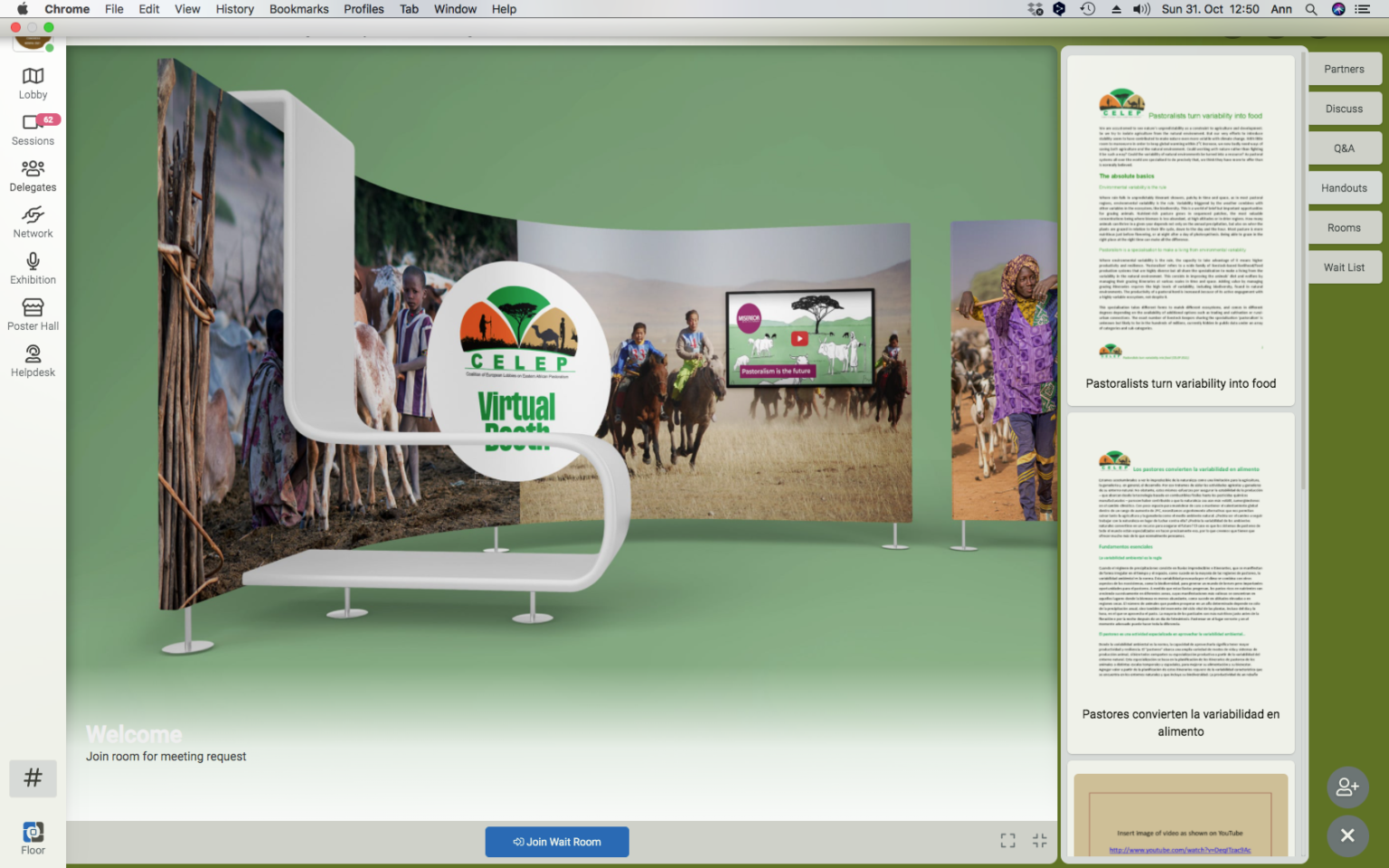
Task: Open the Q&A tab
Action: [x=1344, y=148]
